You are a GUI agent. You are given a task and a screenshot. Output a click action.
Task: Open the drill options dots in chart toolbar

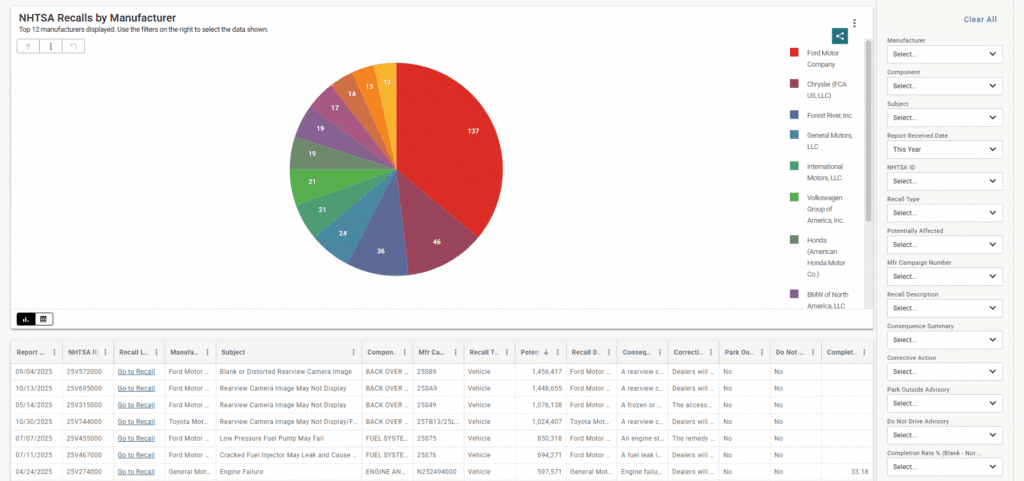[51, 46]
